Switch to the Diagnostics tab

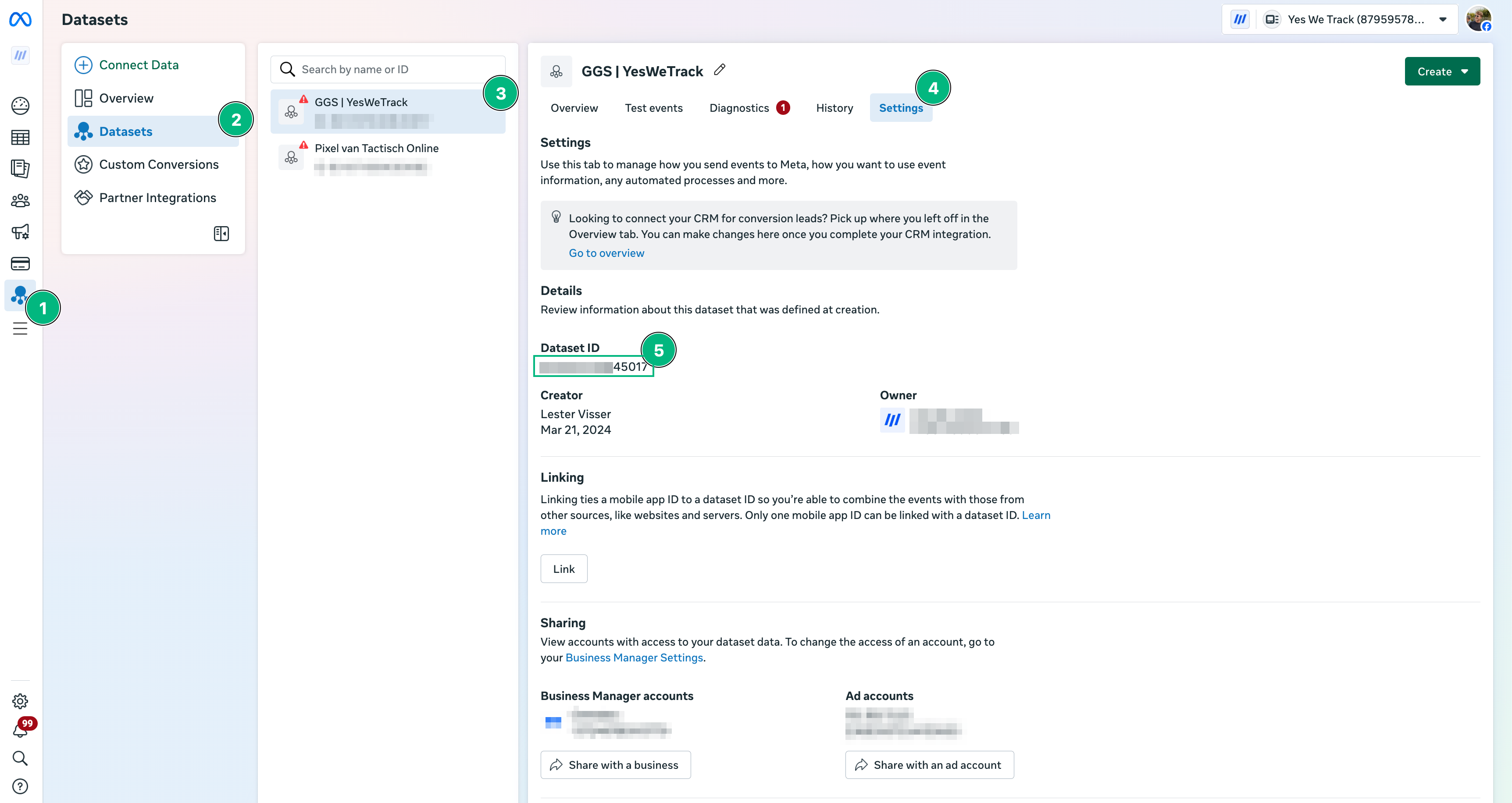click(x=738, y=108)
